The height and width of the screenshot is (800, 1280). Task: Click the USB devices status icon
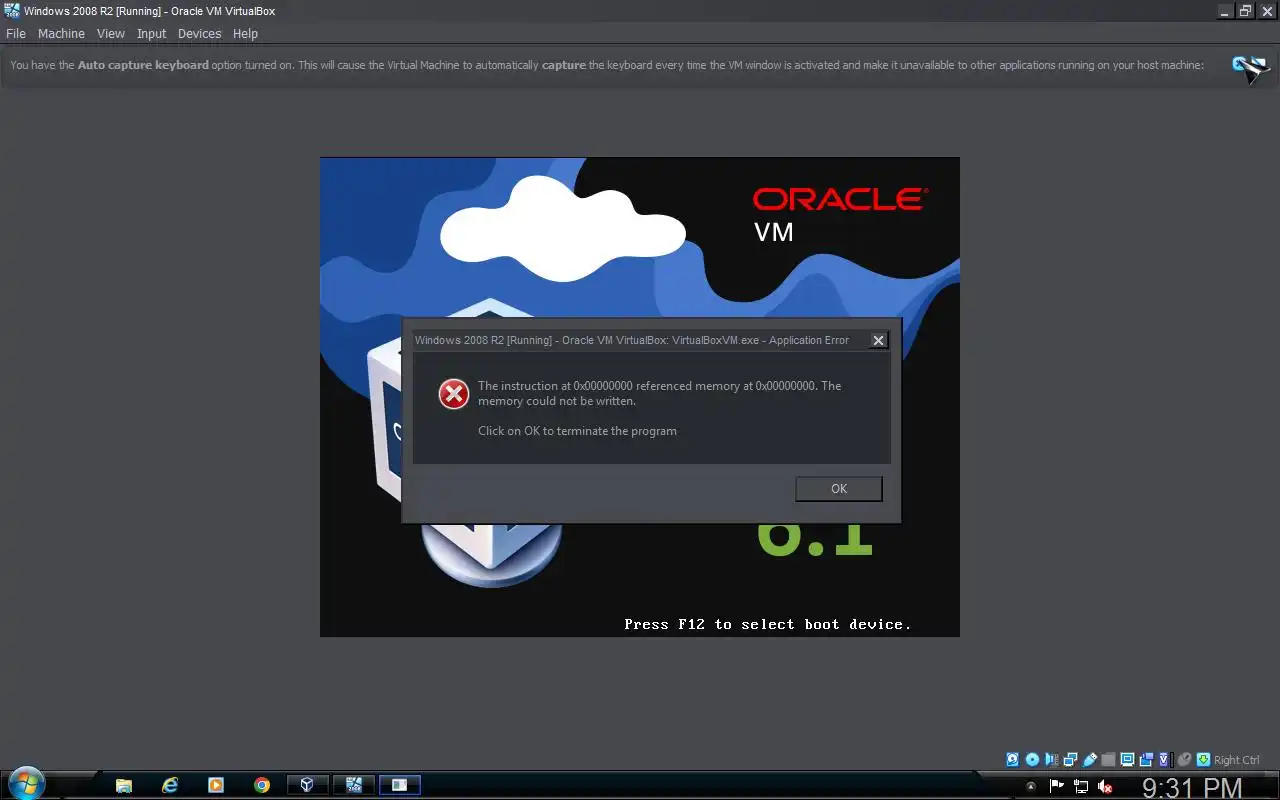(1089, 760)
